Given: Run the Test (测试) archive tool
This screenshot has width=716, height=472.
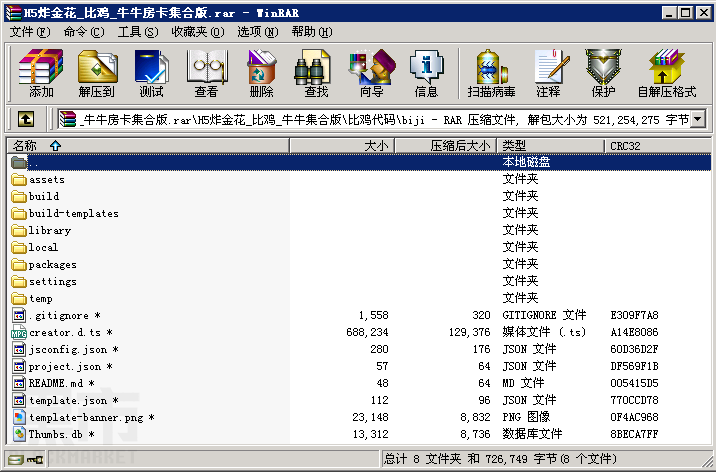Looking at the screenshot, I should pos(152,73).
